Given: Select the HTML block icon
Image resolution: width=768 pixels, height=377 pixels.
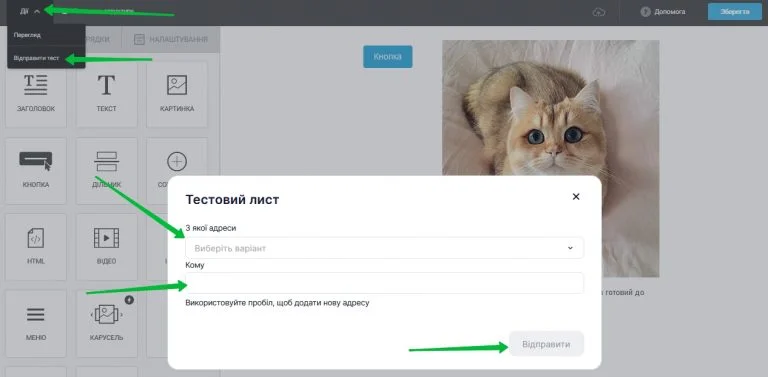Looking at the screenshot, I should [36, 238].
